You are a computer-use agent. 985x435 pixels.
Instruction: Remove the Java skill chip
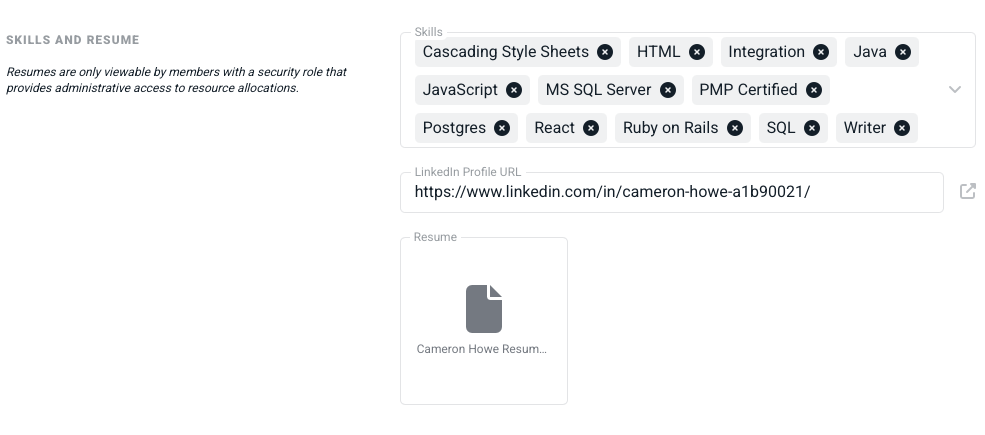(903, 52)
